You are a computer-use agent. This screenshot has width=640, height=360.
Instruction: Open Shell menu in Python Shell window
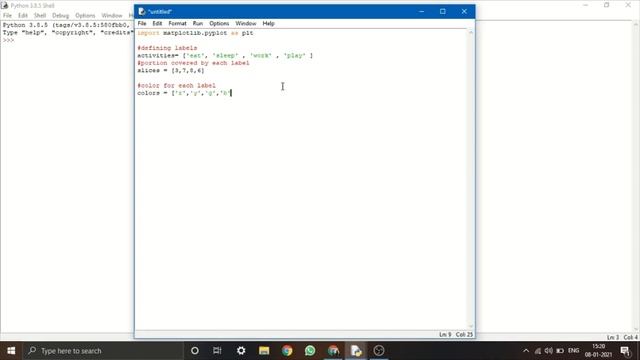(40, 16)
